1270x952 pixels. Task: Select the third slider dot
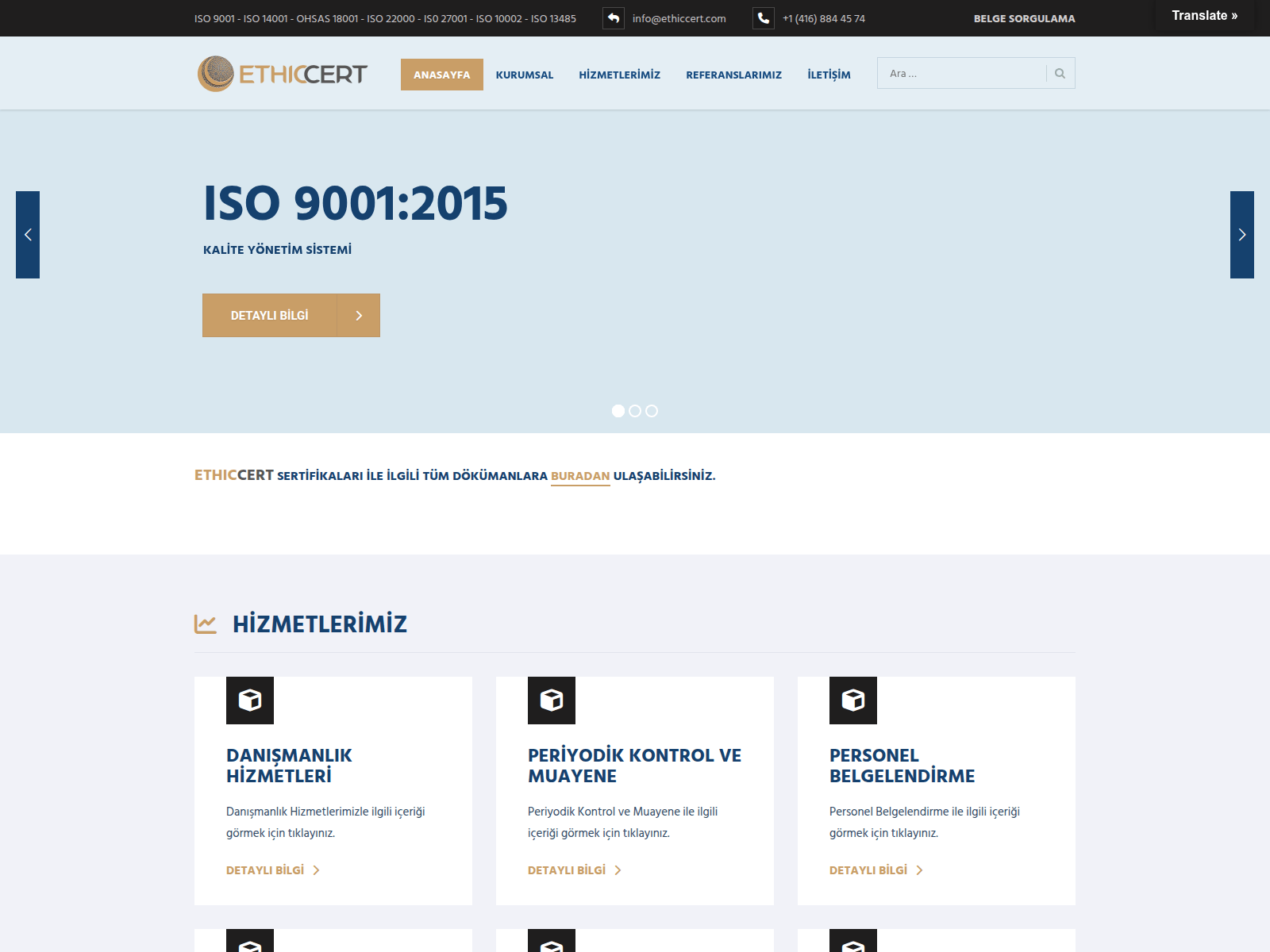pyautogui.click(x=652, y=411)
